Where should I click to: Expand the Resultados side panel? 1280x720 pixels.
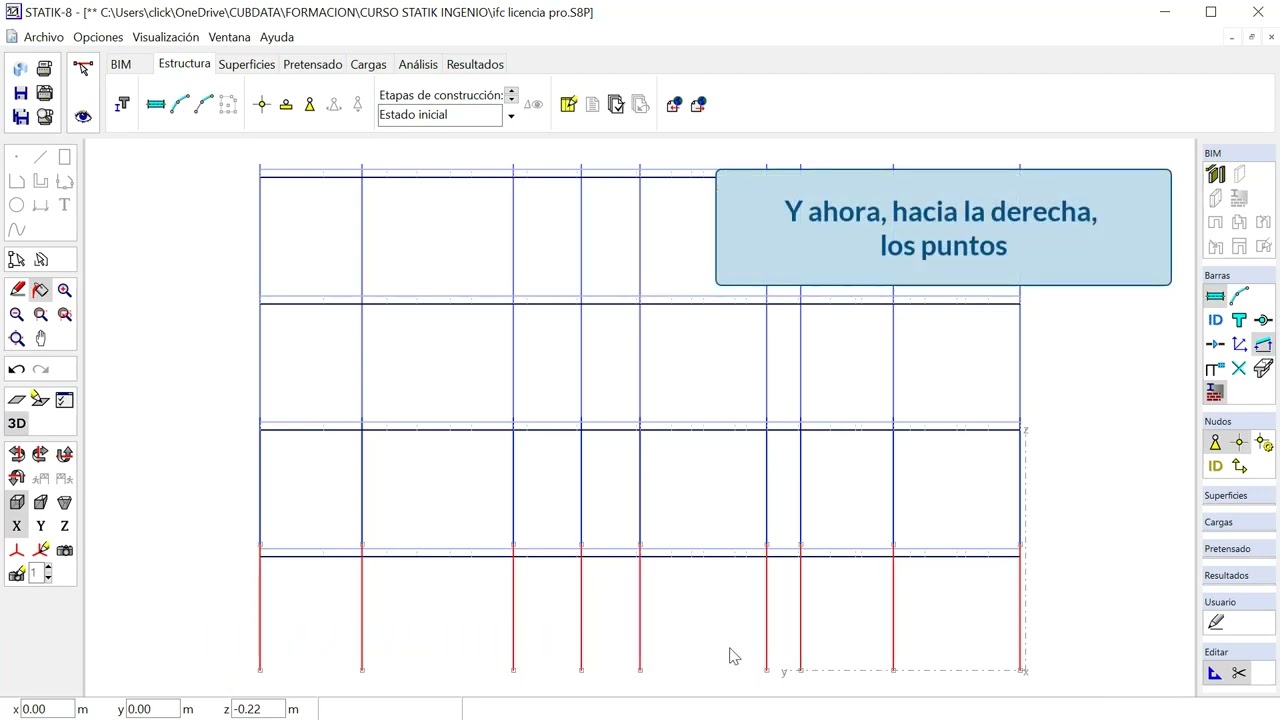(1238, 576)
